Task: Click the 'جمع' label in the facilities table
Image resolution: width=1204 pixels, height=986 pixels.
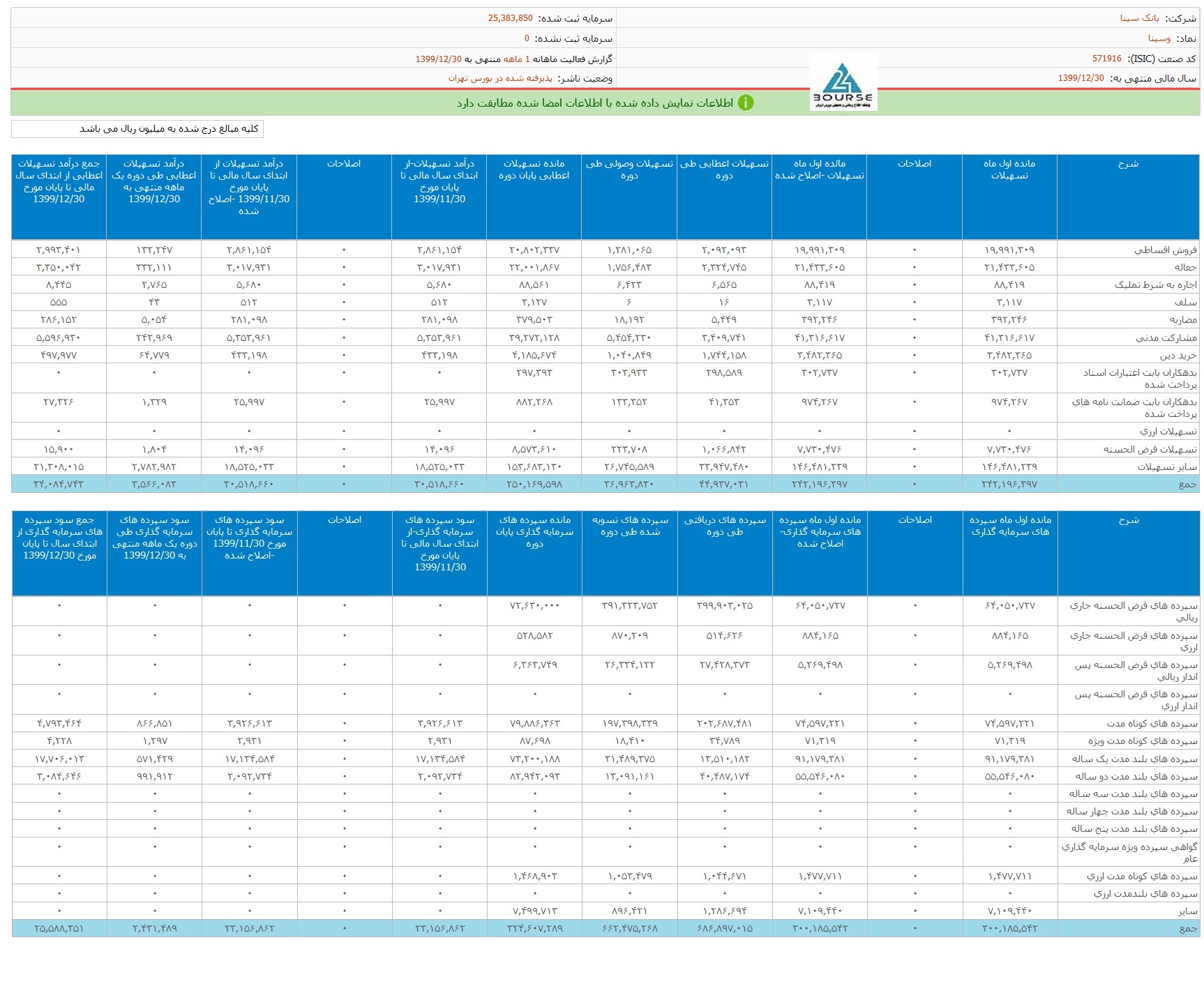Action: coord(1187,484)
